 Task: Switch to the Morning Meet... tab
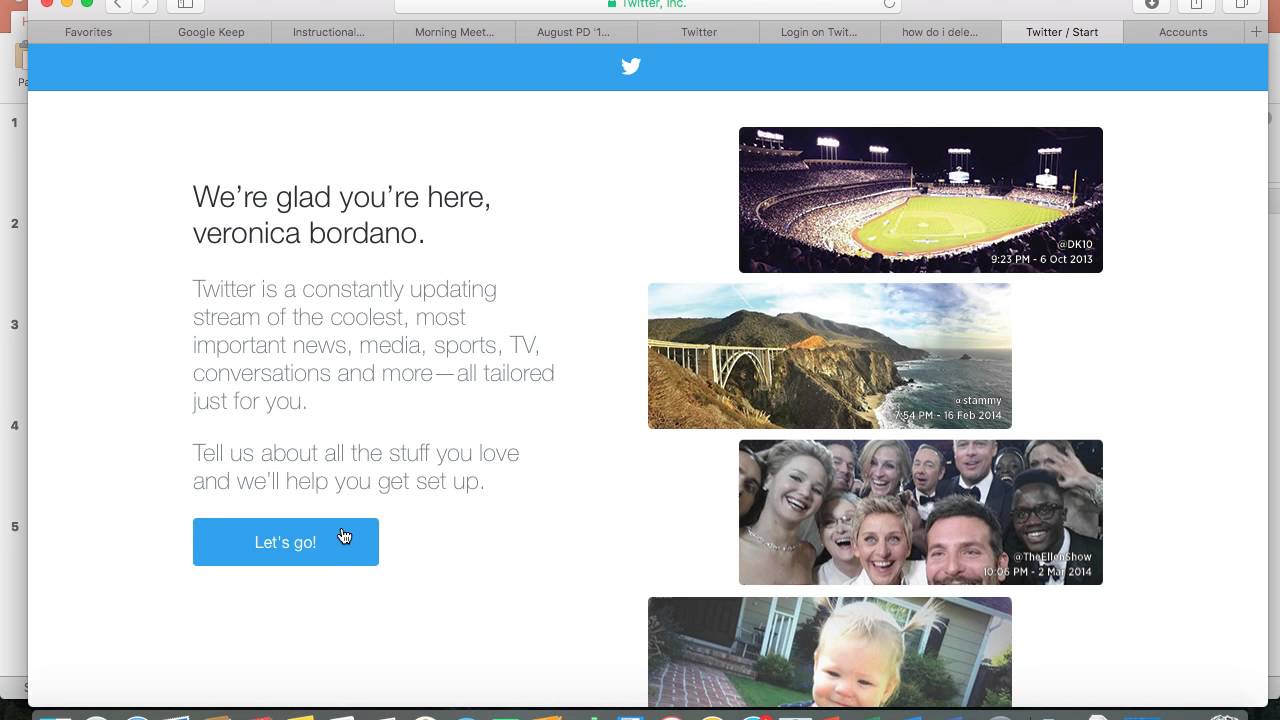(455, 32)
